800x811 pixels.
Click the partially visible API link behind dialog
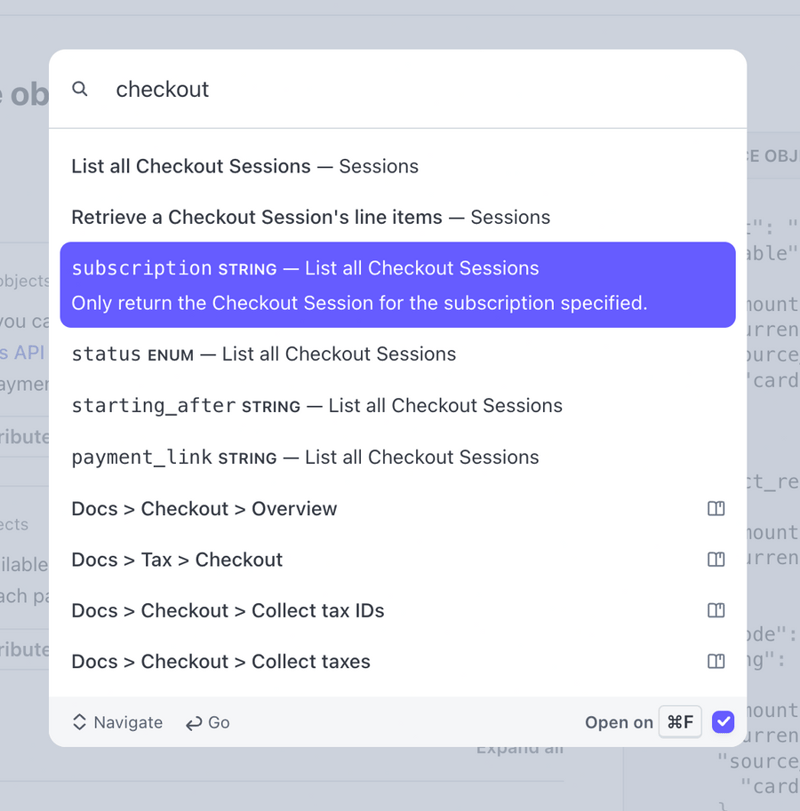tap(18, 353)
